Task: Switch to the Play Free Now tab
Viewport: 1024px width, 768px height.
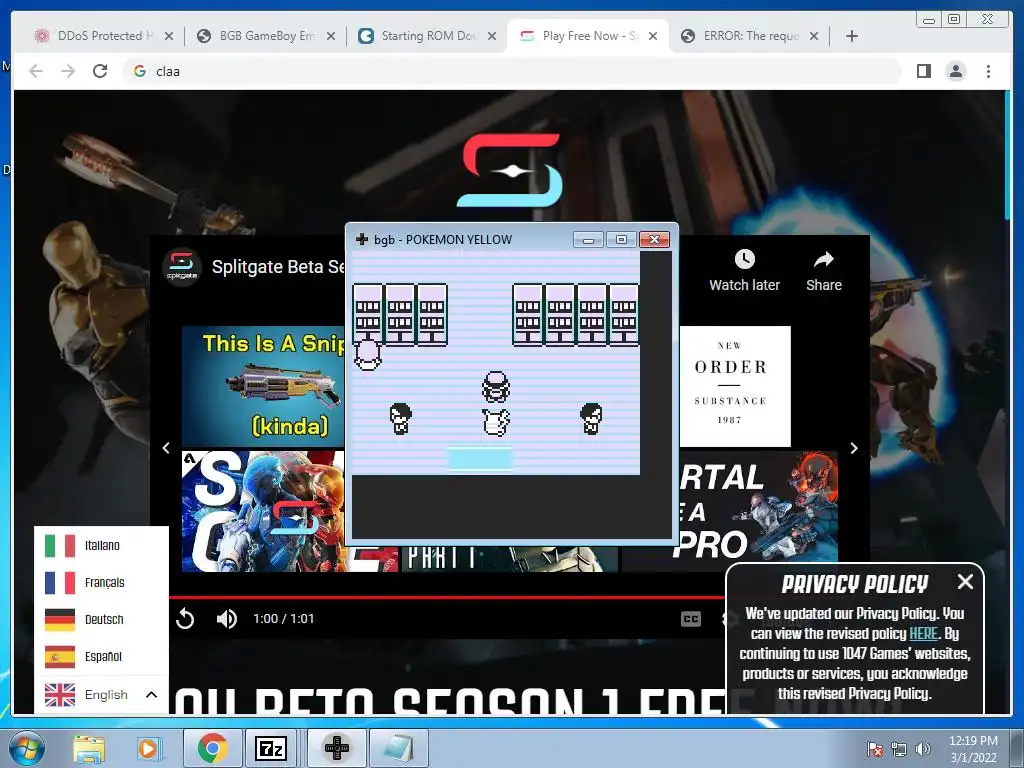Action: (588, 36)
